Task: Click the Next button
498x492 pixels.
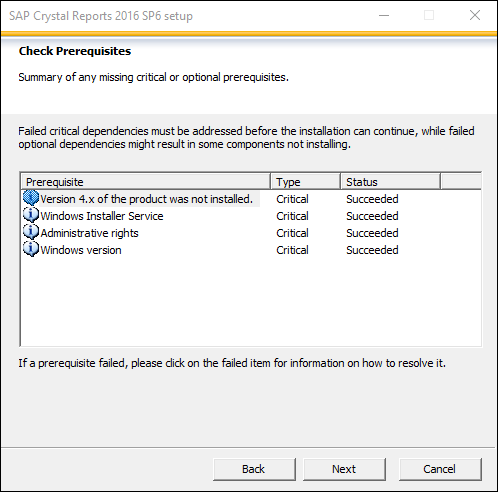Action: click(x=344, y=469)
